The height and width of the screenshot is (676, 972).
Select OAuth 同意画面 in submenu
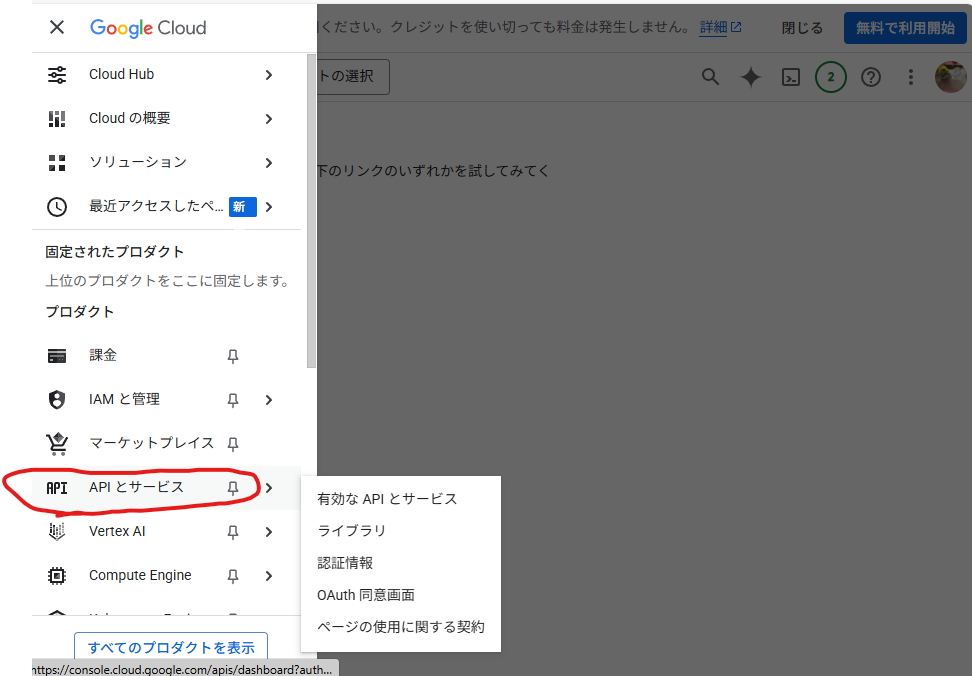point(400,595)
